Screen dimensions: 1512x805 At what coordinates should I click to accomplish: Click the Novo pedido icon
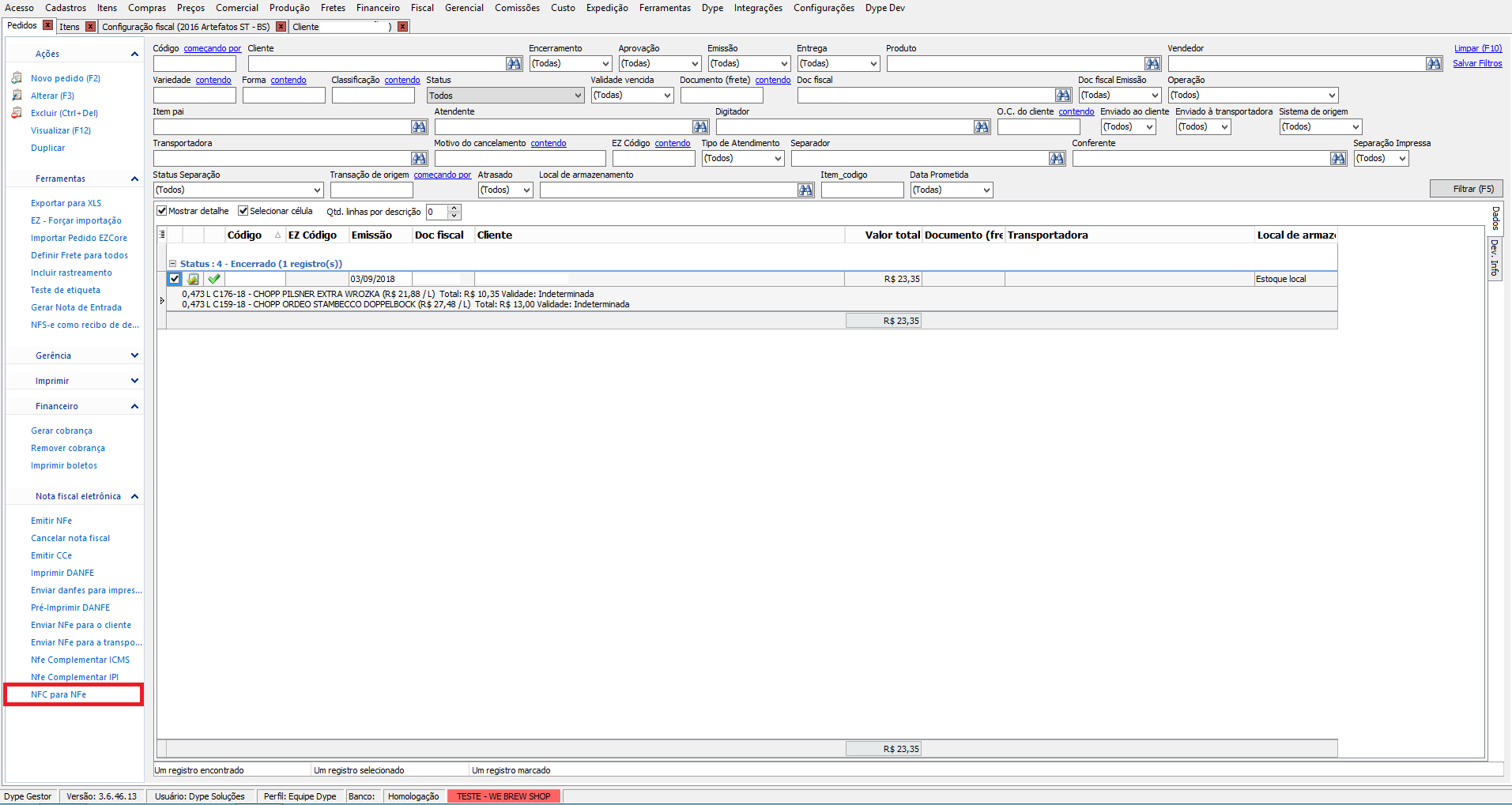point(17,78)
